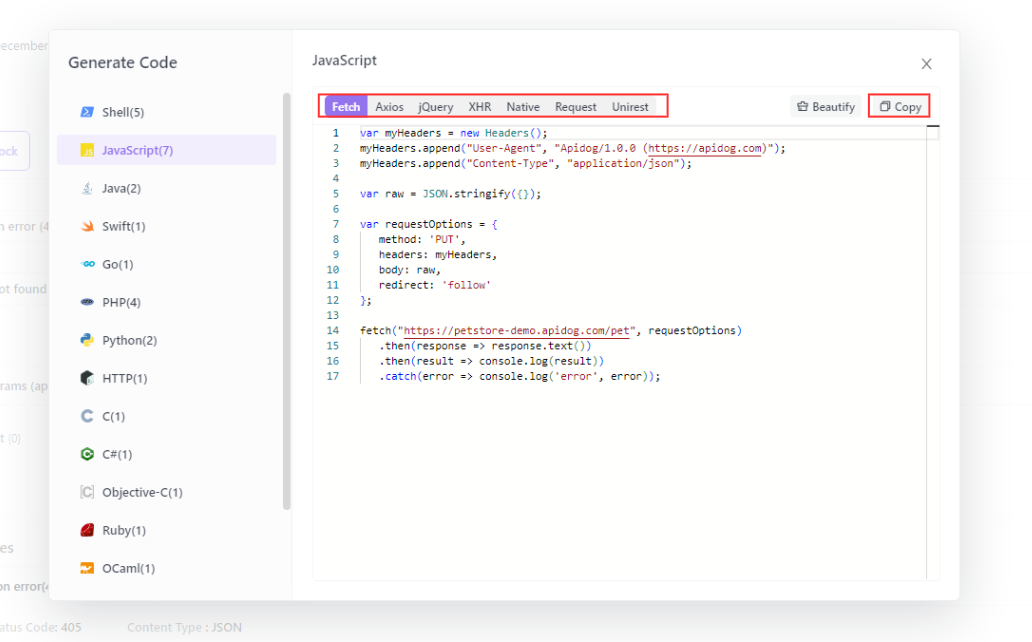Copy the generated code
This screenshot has height=642, width=1032.
point(900,107)
